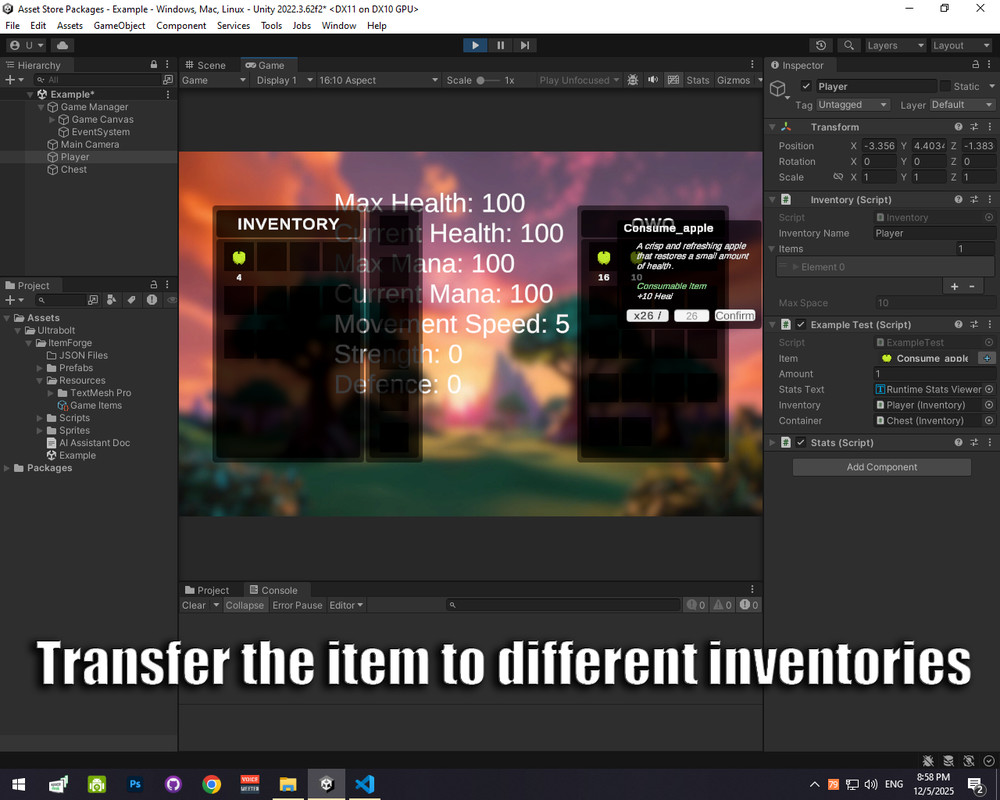The image size is (1000, 800).
Task: Select the Chest object in the Hierarchy
Action: click(72, 169)
